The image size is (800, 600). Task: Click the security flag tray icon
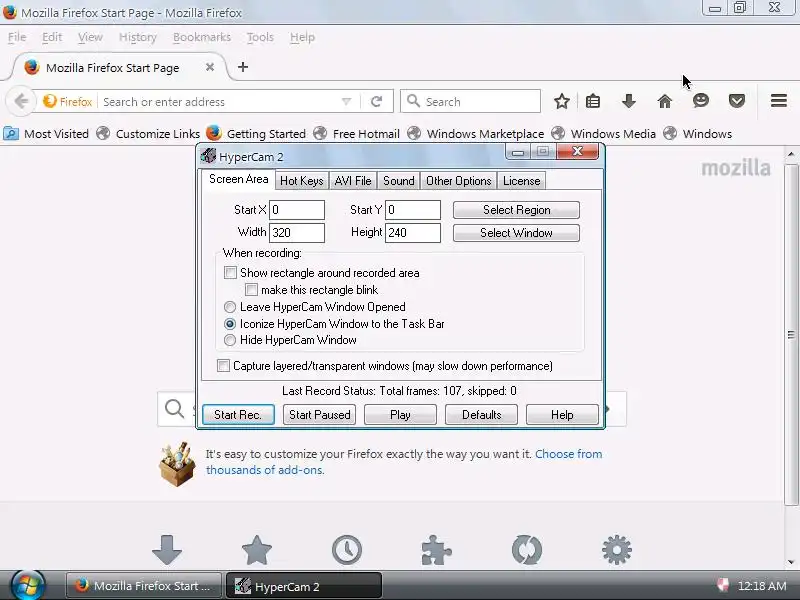(x=722, y=585)
